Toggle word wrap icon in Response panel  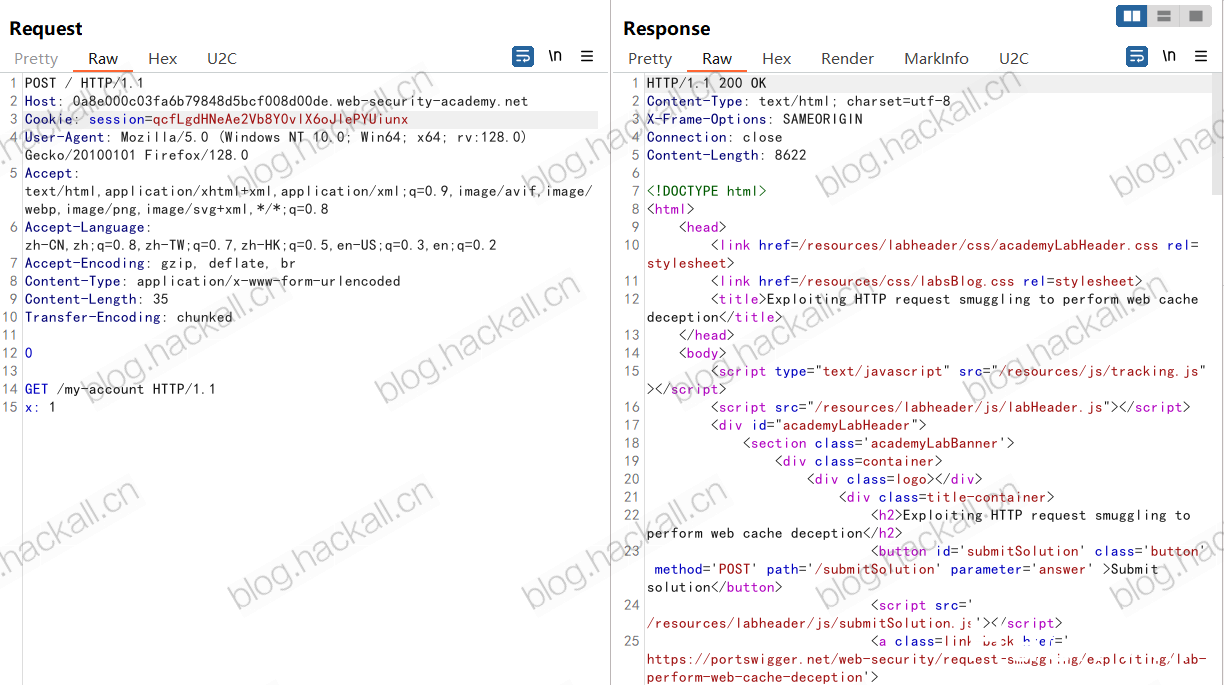(x=1137, y=57)
